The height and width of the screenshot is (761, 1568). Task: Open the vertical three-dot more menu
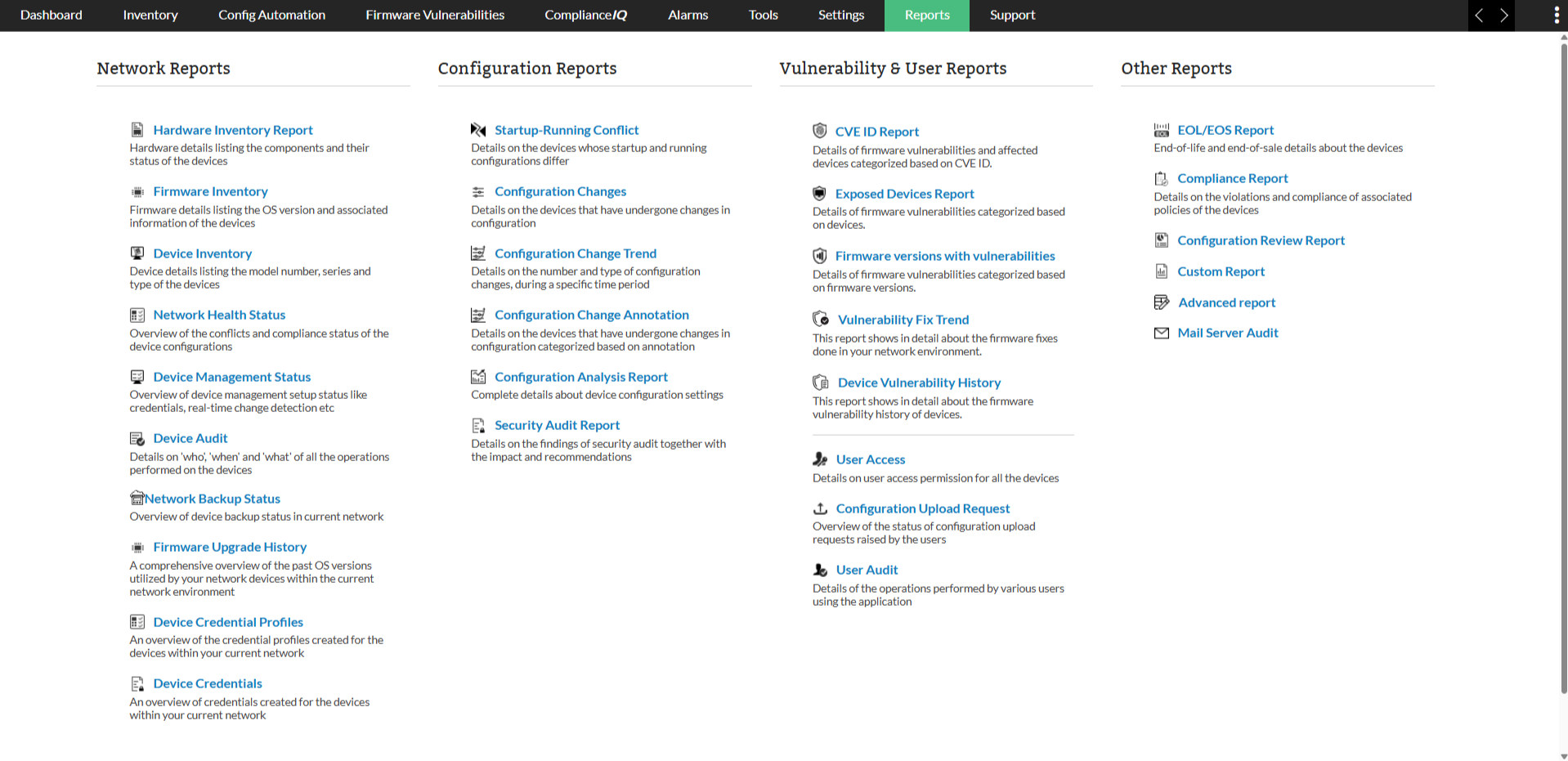1557,16
